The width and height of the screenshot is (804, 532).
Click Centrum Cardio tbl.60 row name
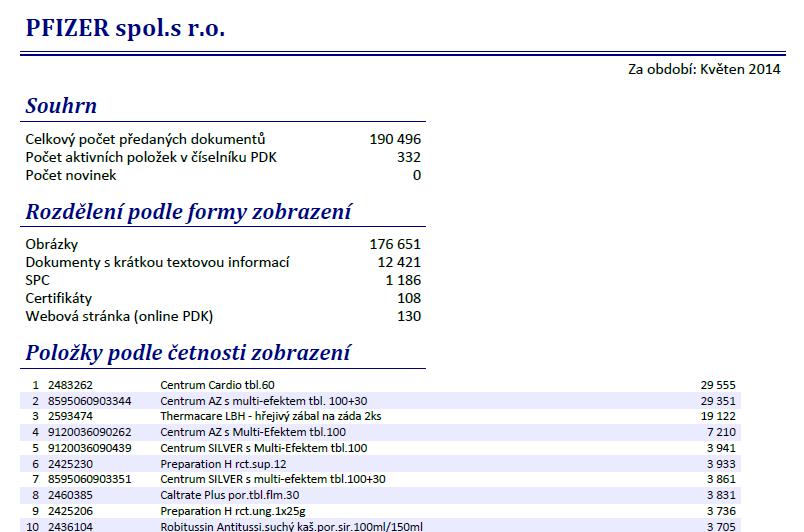coord(217,385)
